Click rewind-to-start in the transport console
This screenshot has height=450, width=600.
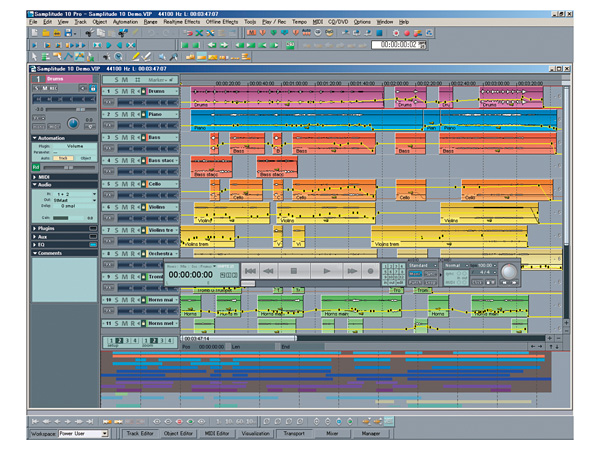pyautogui.click(x=250, y=271)
